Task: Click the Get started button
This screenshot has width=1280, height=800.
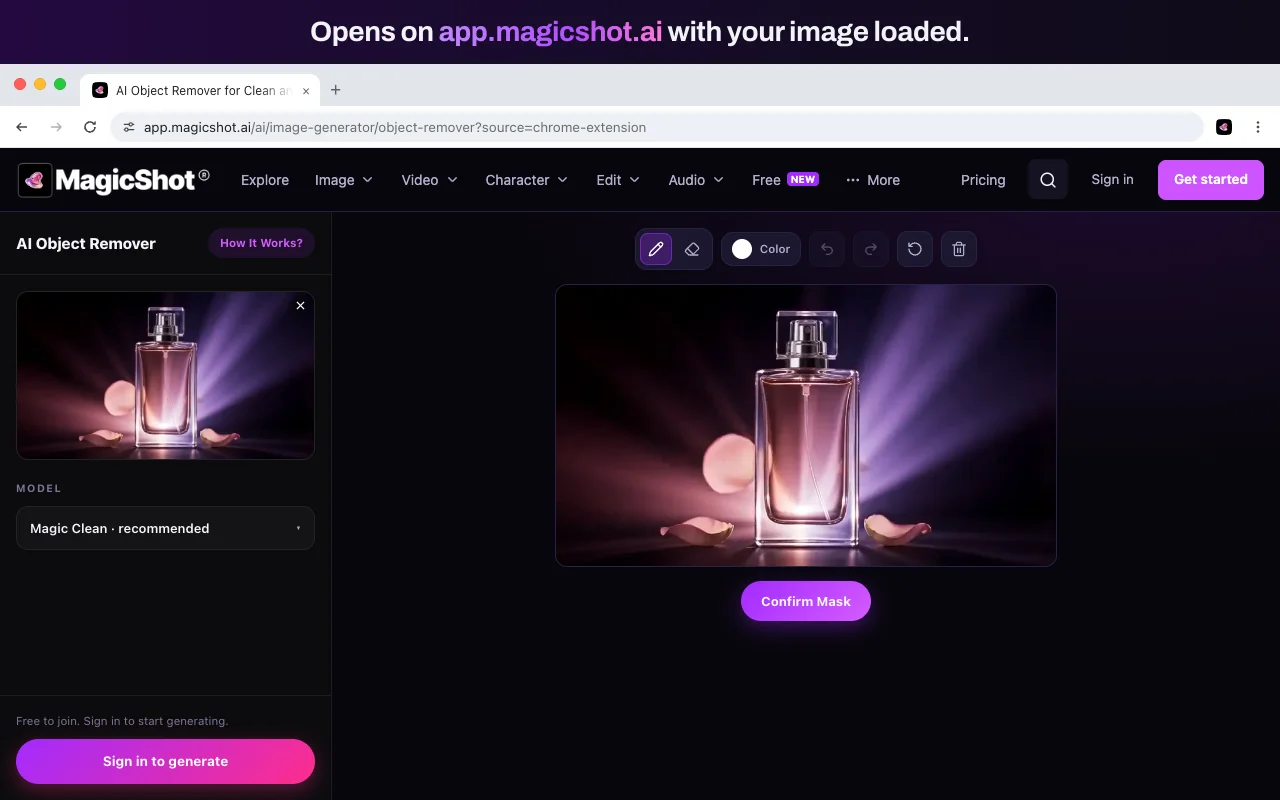Action: pyautogui.click(x=1211, y=180)
